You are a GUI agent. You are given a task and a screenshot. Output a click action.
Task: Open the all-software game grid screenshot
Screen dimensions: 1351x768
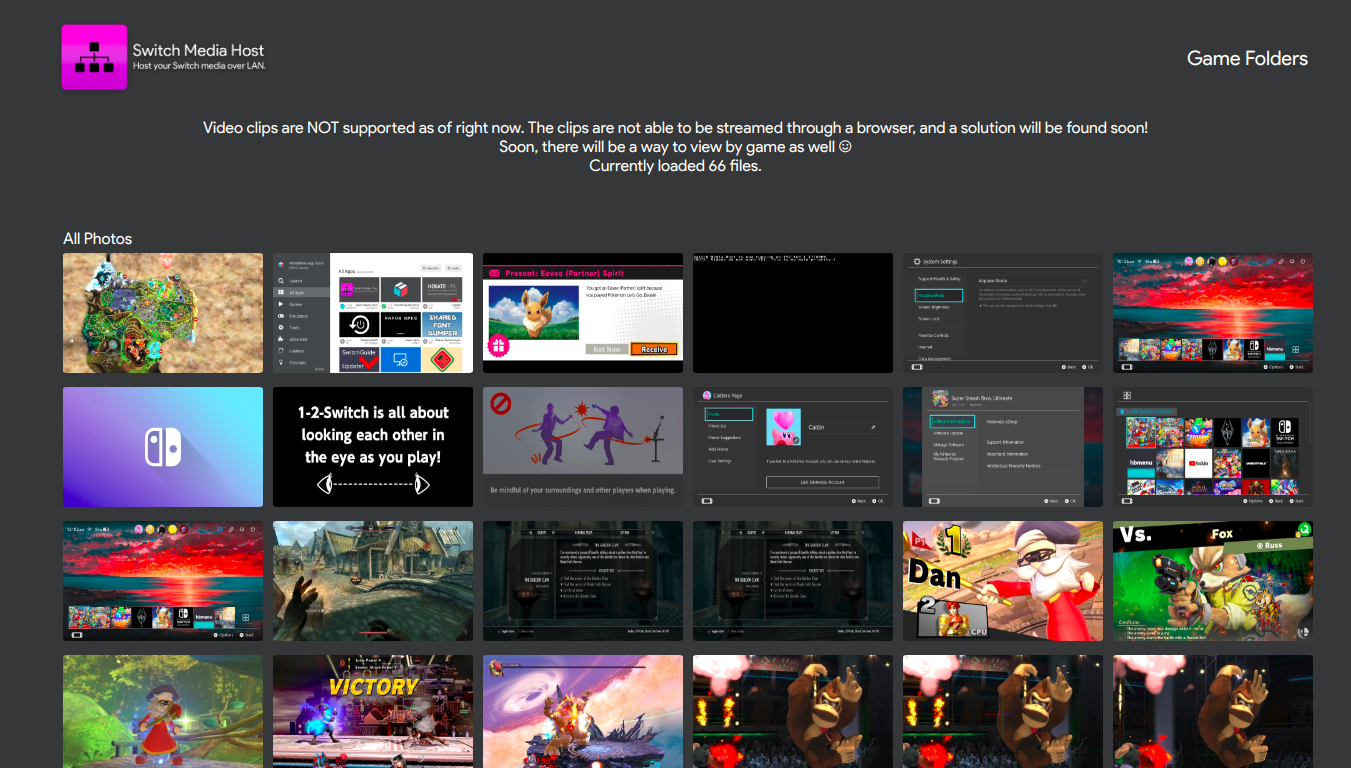1213,447
